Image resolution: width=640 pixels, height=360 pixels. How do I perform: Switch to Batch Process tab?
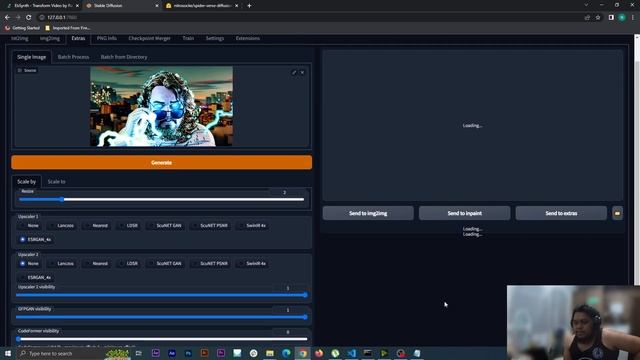73,57
